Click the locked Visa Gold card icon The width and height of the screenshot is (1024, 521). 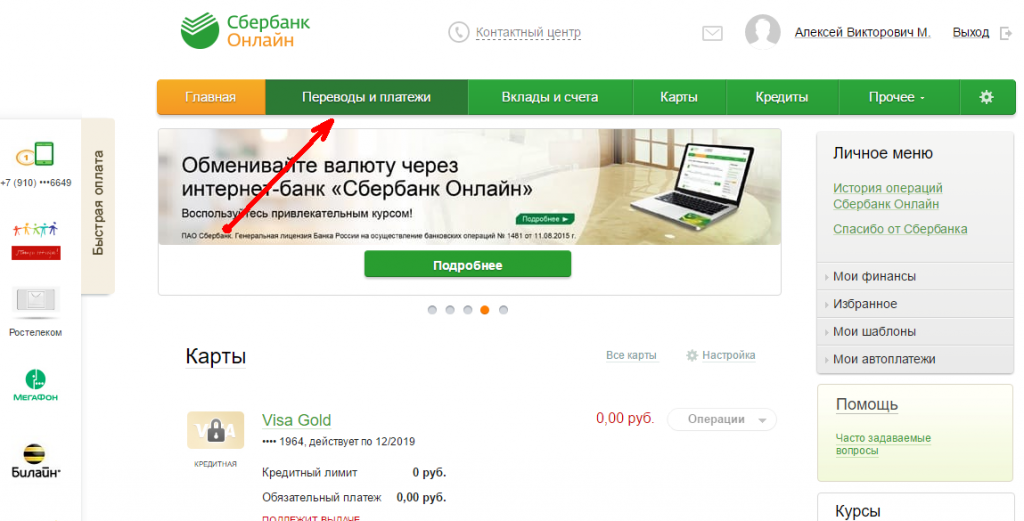click(x=216, y=430)
